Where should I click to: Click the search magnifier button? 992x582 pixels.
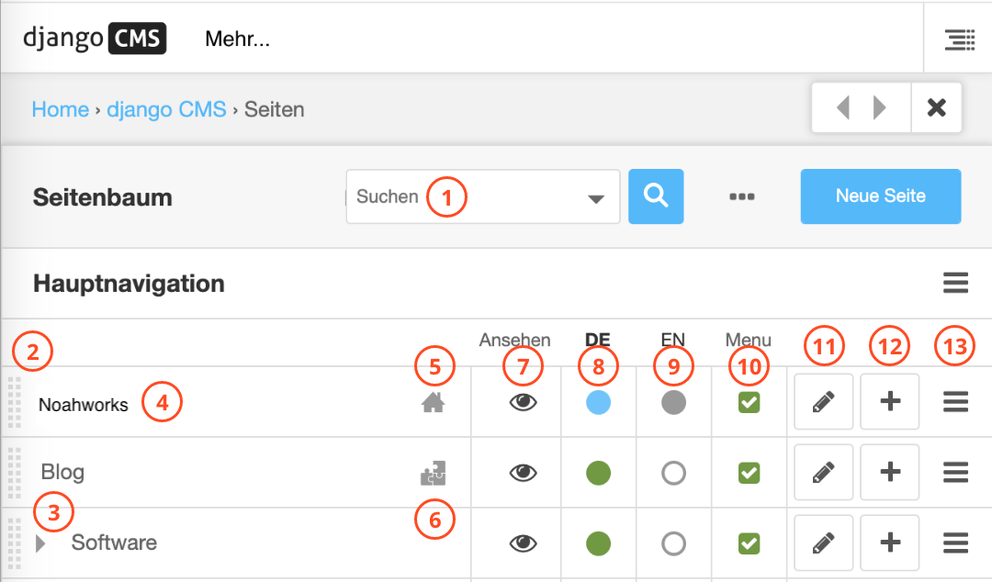point(656,196)
